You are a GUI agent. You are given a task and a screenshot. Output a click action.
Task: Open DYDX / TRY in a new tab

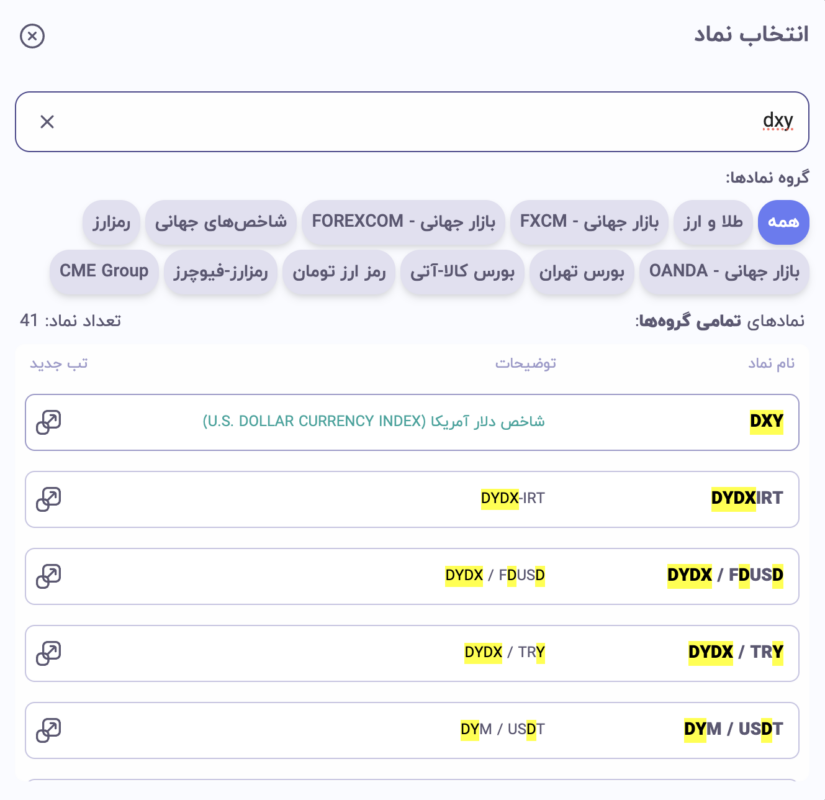48,652
